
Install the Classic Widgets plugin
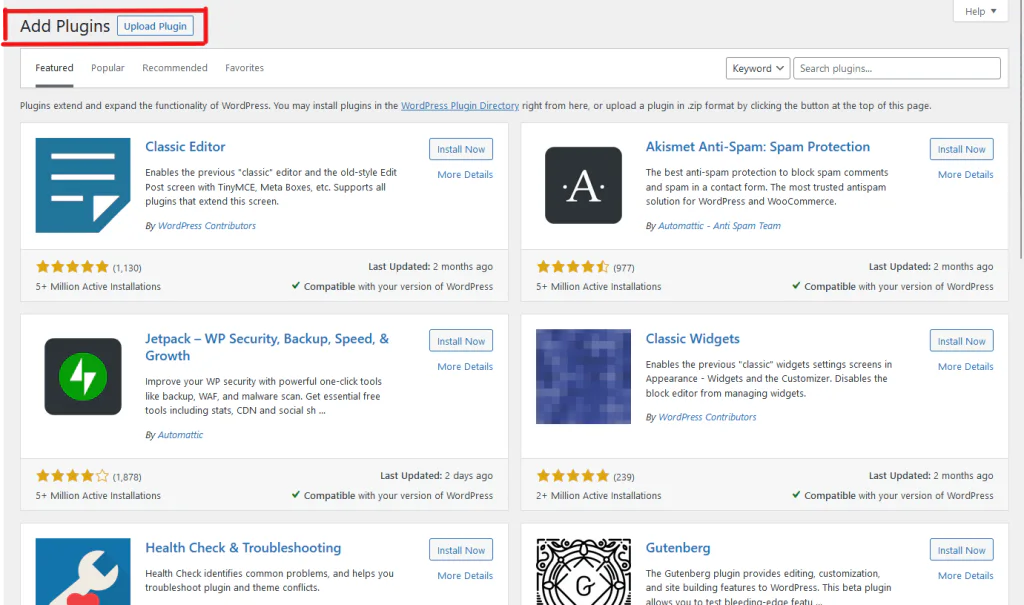[961, 341]
